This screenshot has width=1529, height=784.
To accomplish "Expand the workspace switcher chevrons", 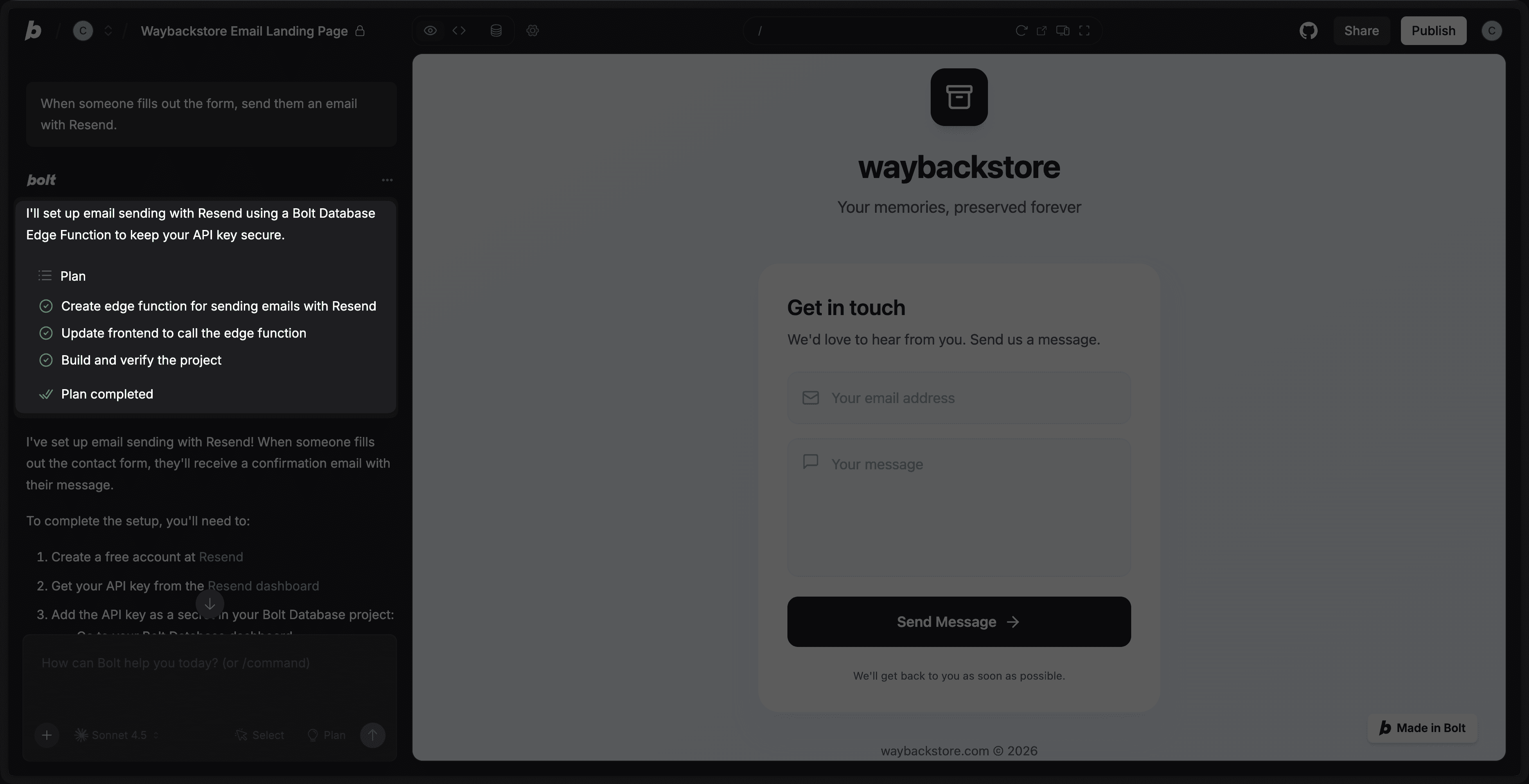I will pos(108,31).
